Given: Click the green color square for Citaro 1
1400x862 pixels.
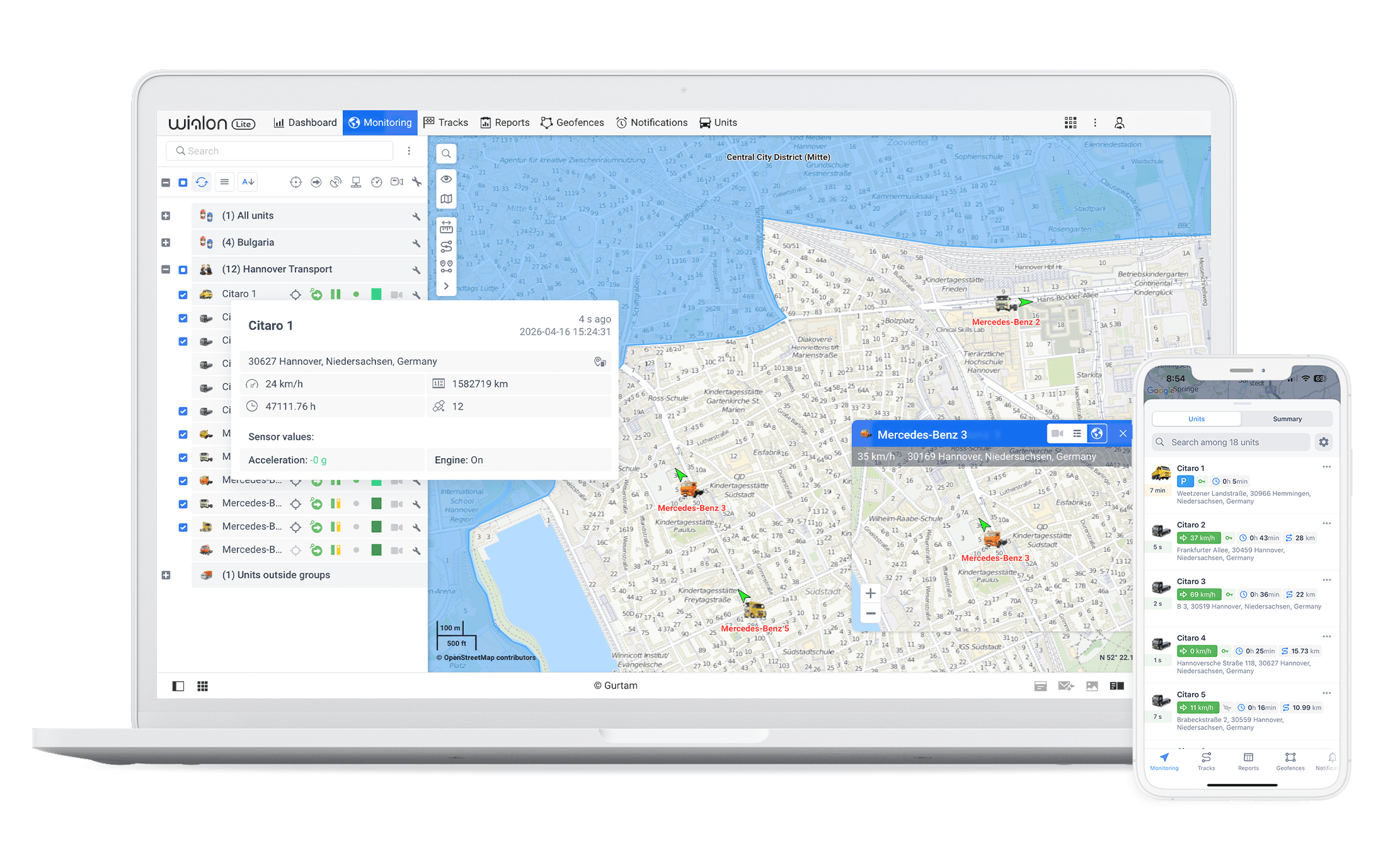Looking at the screenshot, I should pos(376,294).
